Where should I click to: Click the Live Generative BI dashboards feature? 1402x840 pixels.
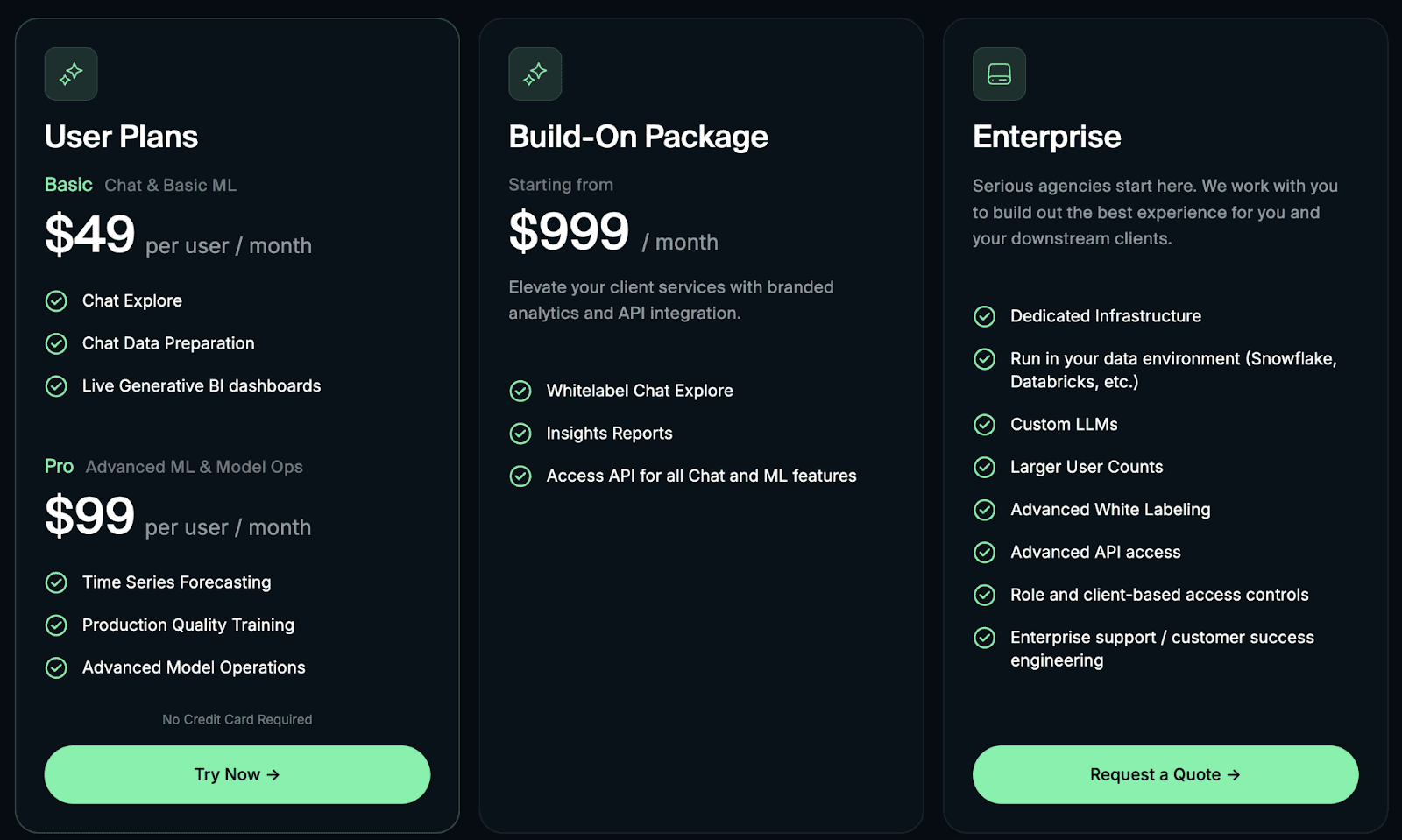202,386
